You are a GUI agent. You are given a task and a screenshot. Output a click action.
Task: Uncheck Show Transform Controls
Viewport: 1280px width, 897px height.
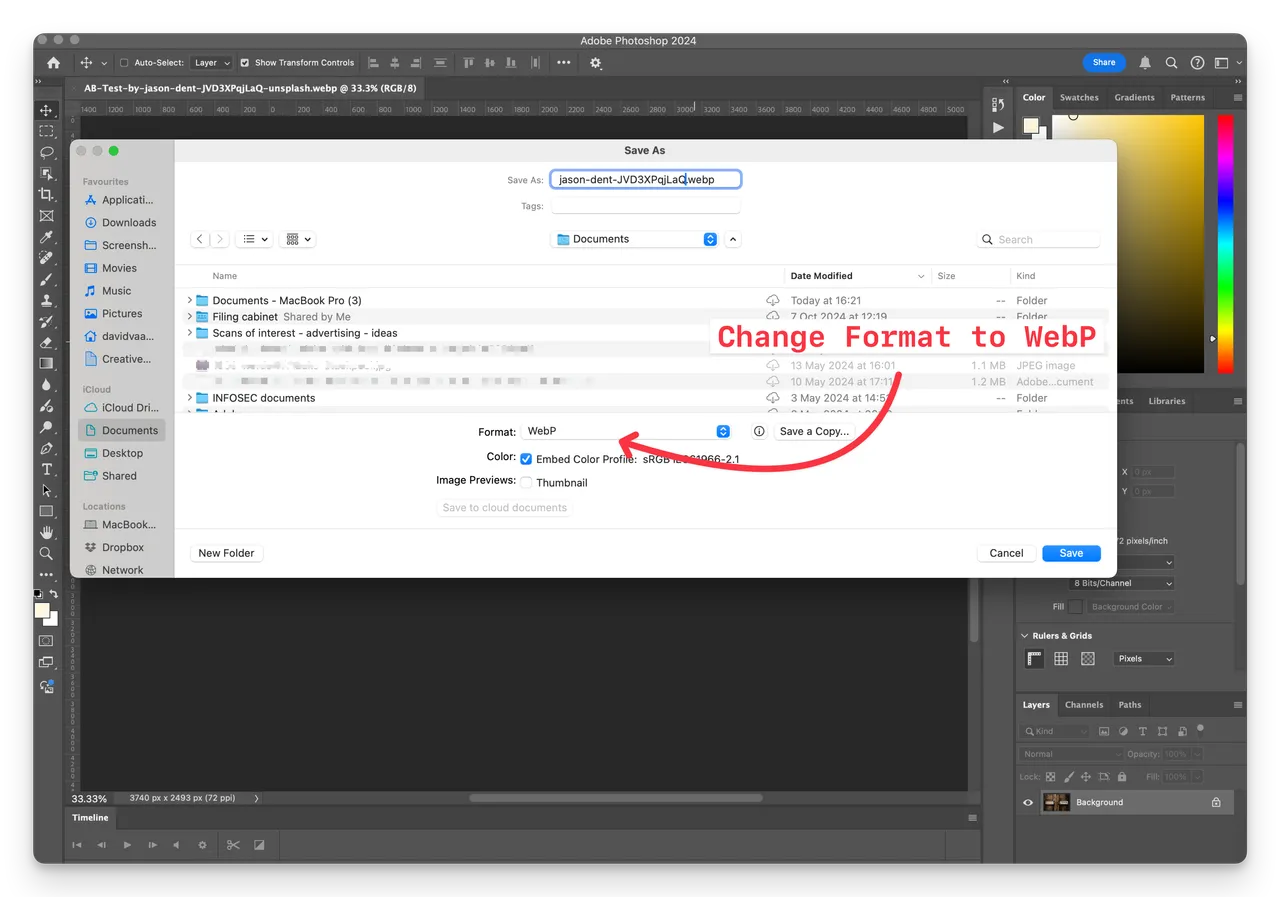[x=245, y=62]
